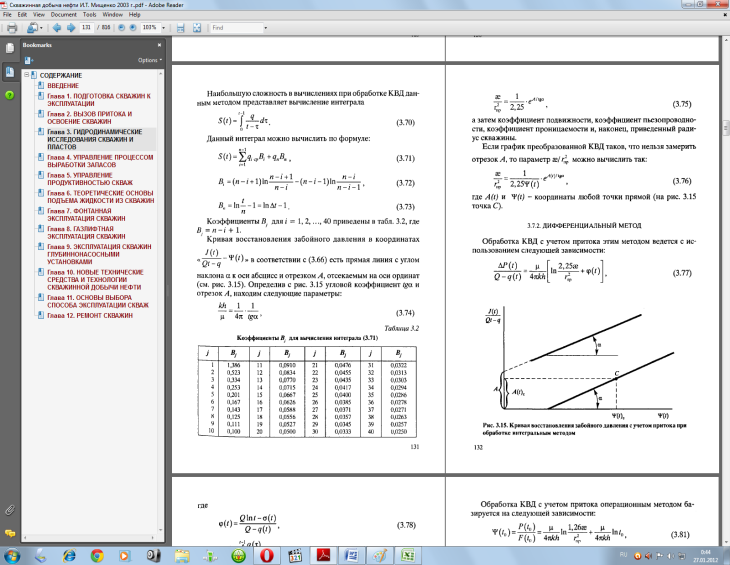Fit one full page to window
The height and width of the screenshot is (565, 730).
pos(197,28)
